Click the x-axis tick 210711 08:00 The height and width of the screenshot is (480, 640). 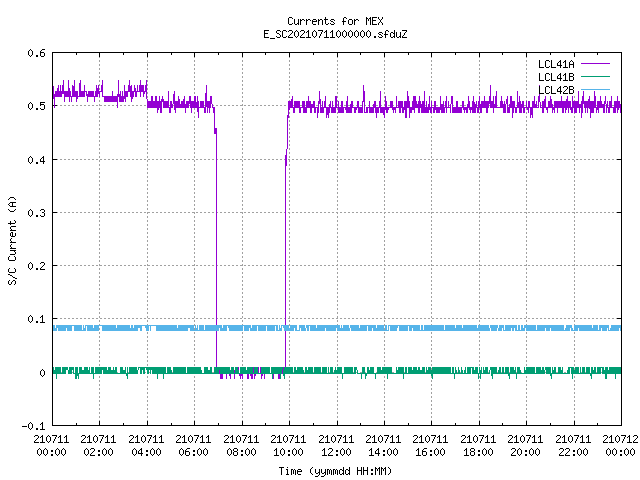(x=241, y=446)
